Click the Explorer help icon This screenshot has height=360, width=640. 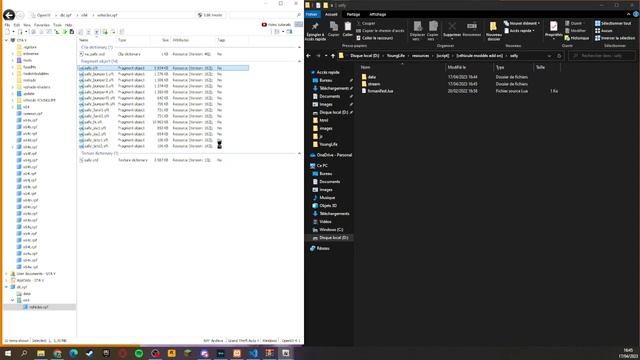pos(636,14)
